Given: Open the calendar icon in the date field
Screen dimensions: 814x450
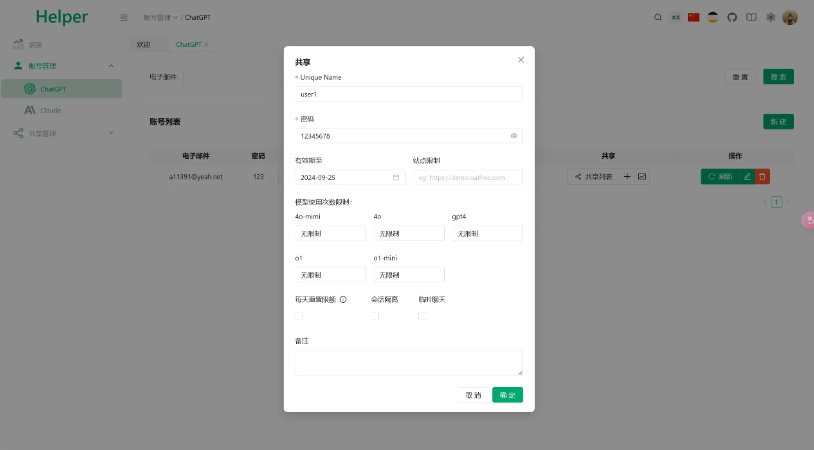Looking at the screenshot, I should pyautogui.click(x=396, y=178).
